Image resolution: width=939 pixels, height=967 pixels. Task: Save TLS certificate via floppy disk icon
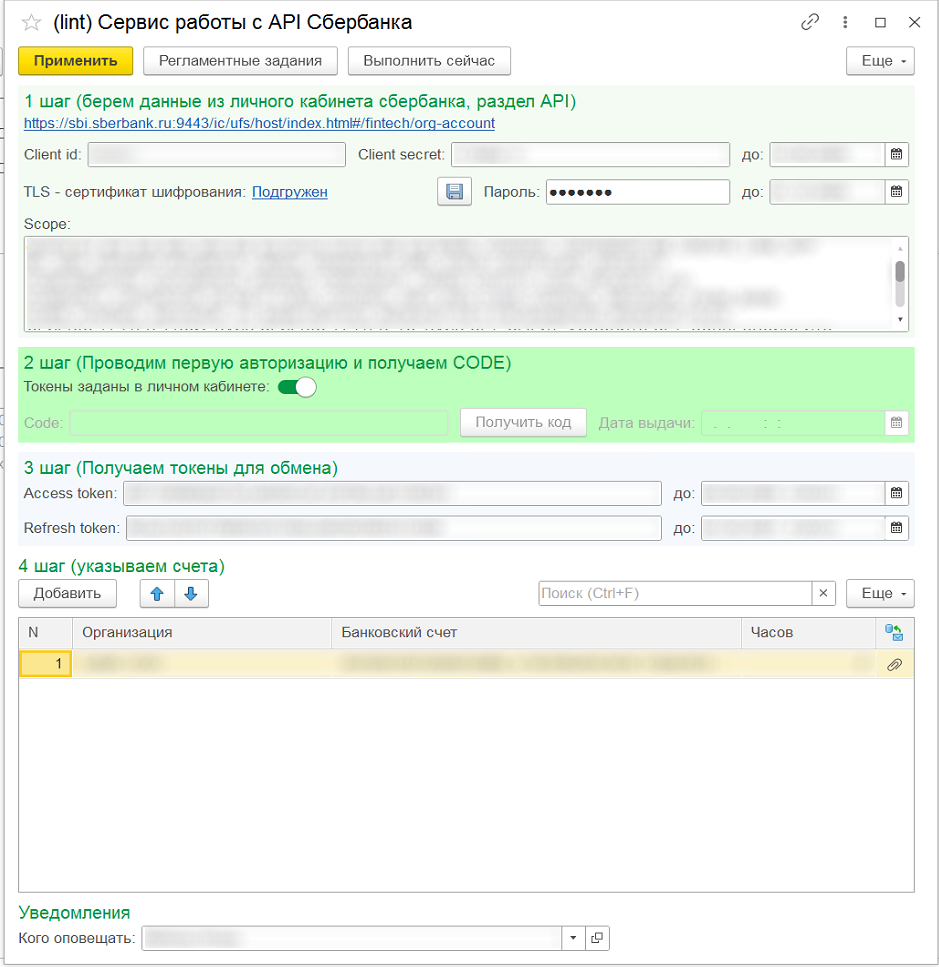(454, 192)
